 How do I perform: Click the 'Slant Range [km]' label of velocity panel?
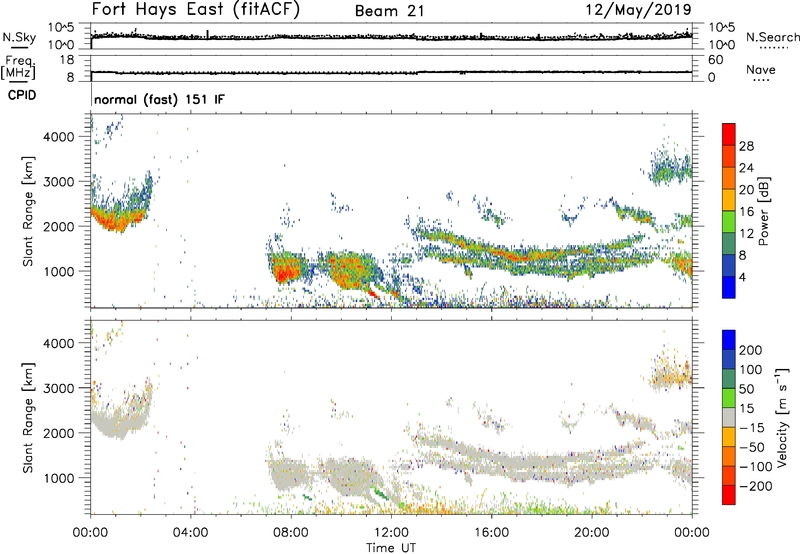tap(28, 418)
